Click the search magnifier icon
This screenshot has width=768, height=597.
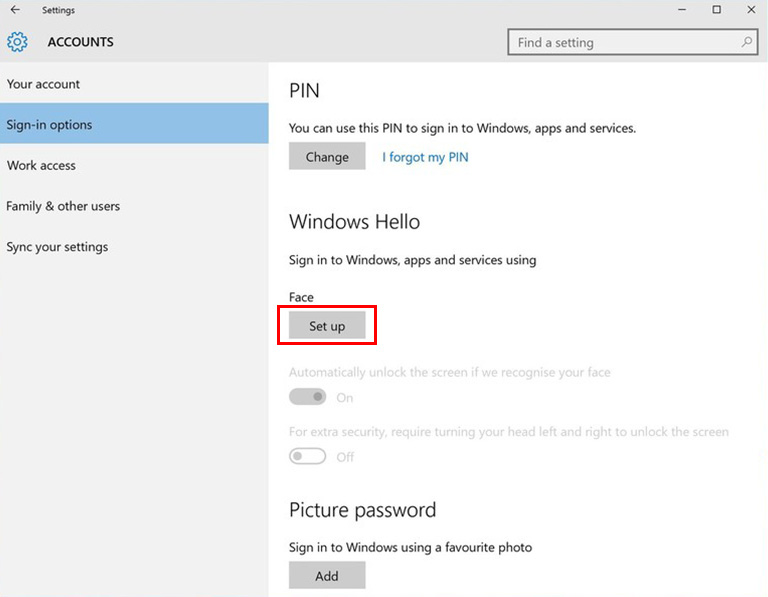(x=746, y=43)
